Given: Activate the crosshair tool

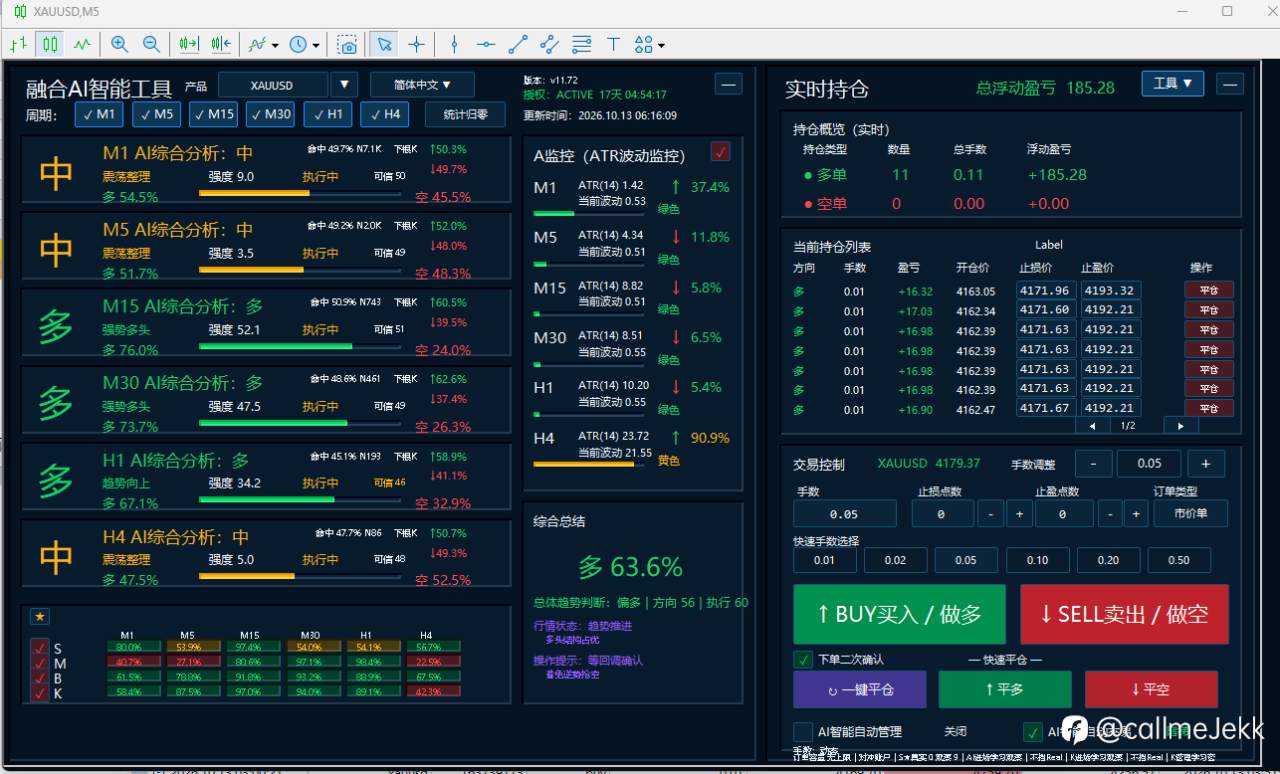Looking at the screenshot, I should coord(417,44).
